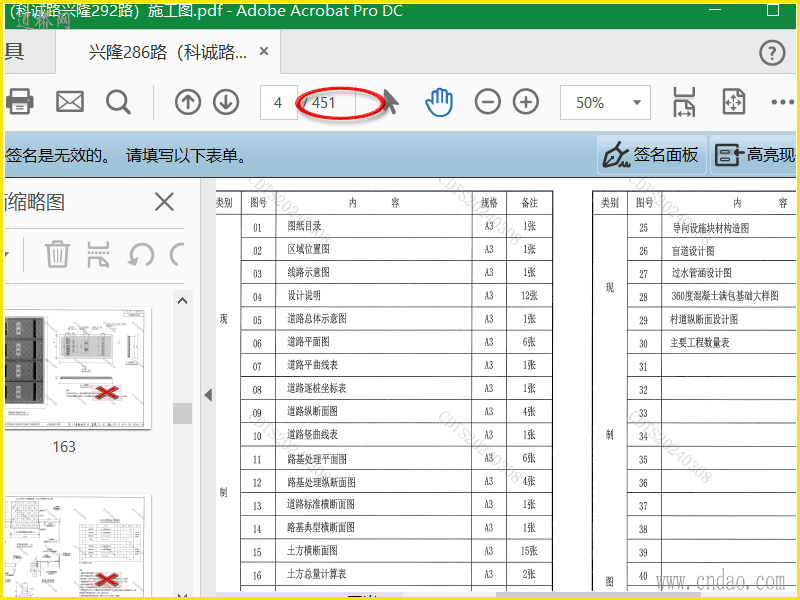Image resolution: width=800 pixels, height=600 pixels.
Task: Select the thumbnail below page 163
Action: click(x=78, y=545)
